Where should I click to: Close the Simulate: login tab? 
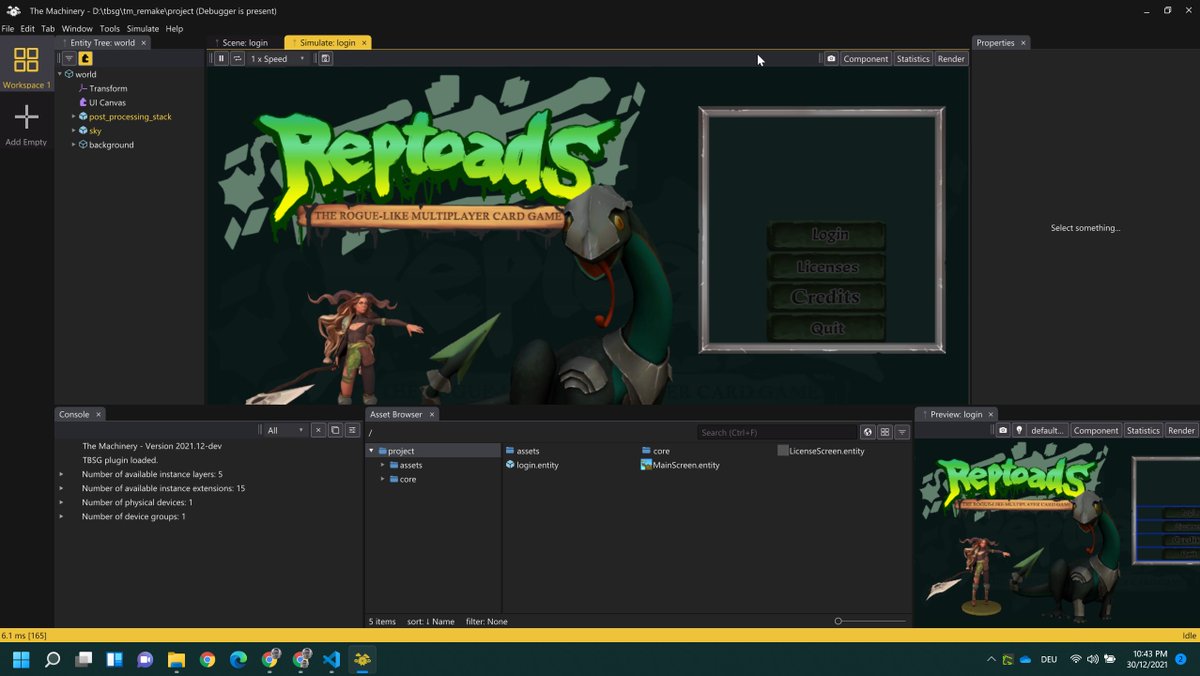tap(365, 43)
